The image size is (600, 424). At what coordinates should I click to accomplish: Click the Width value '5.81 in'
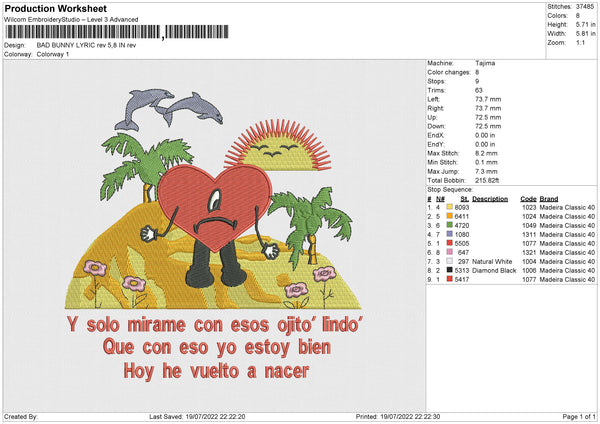(585, 34)
